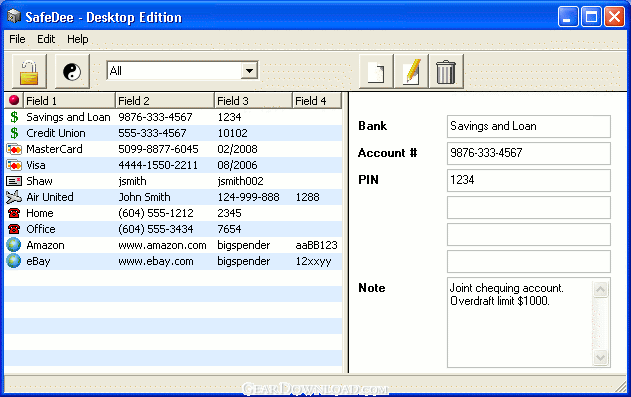Click the Bank field containing Savings and Loan
This screenshot has height=397, width=631.
[x=528, y=126]
